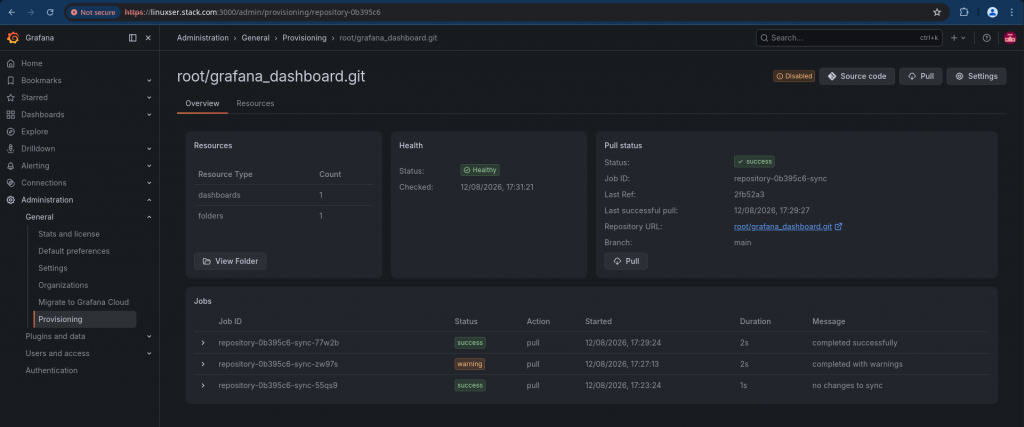Collapse the General subsection chevron

(149, 217)
